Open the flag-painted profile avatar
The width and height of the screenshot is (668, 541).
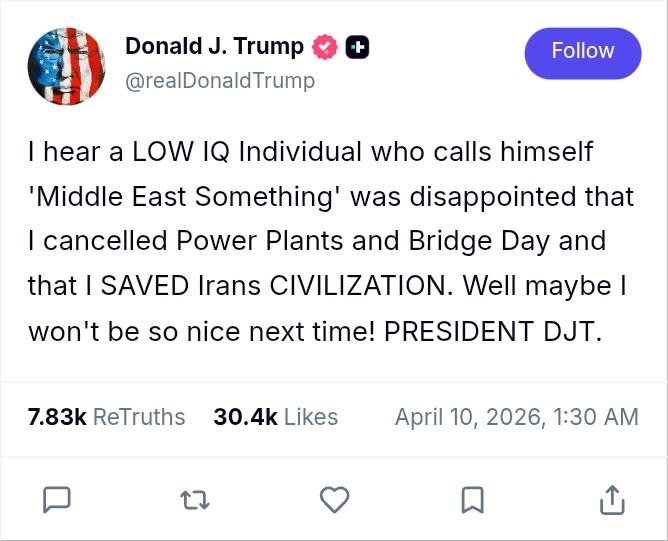(x=66, y=66)
